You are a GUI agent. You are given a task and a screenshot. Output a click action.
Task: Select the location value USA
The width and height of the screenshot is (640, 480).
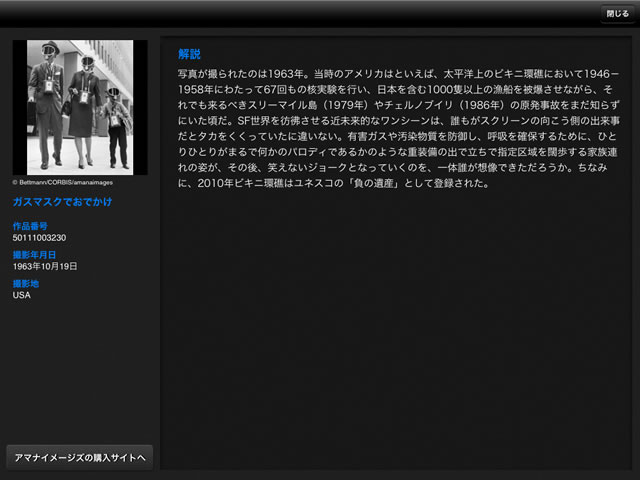(x=22, y=295)
